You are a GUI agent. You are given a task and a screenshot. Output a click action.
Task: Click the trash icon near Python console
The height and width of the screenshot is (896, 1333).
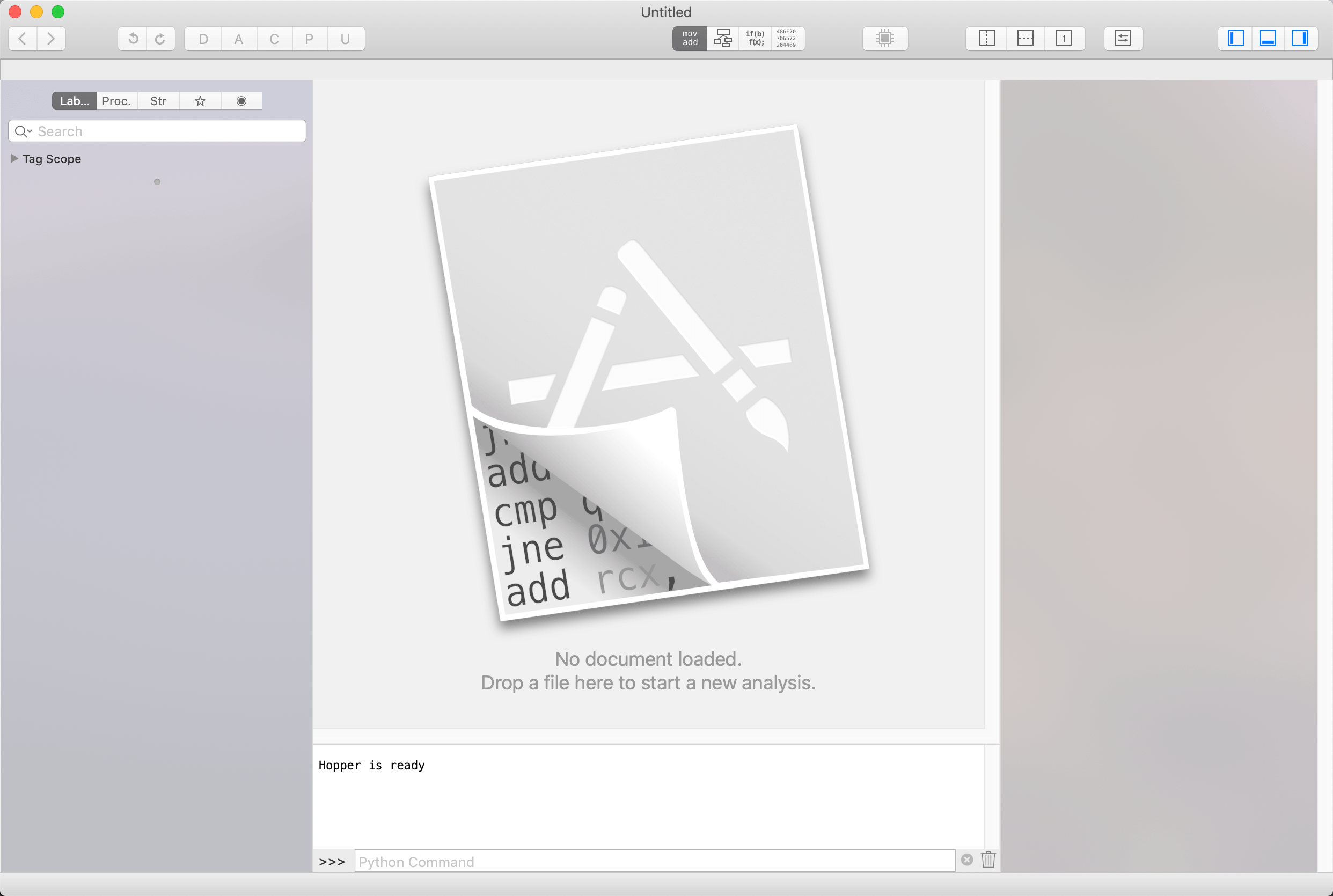(987, 860)
